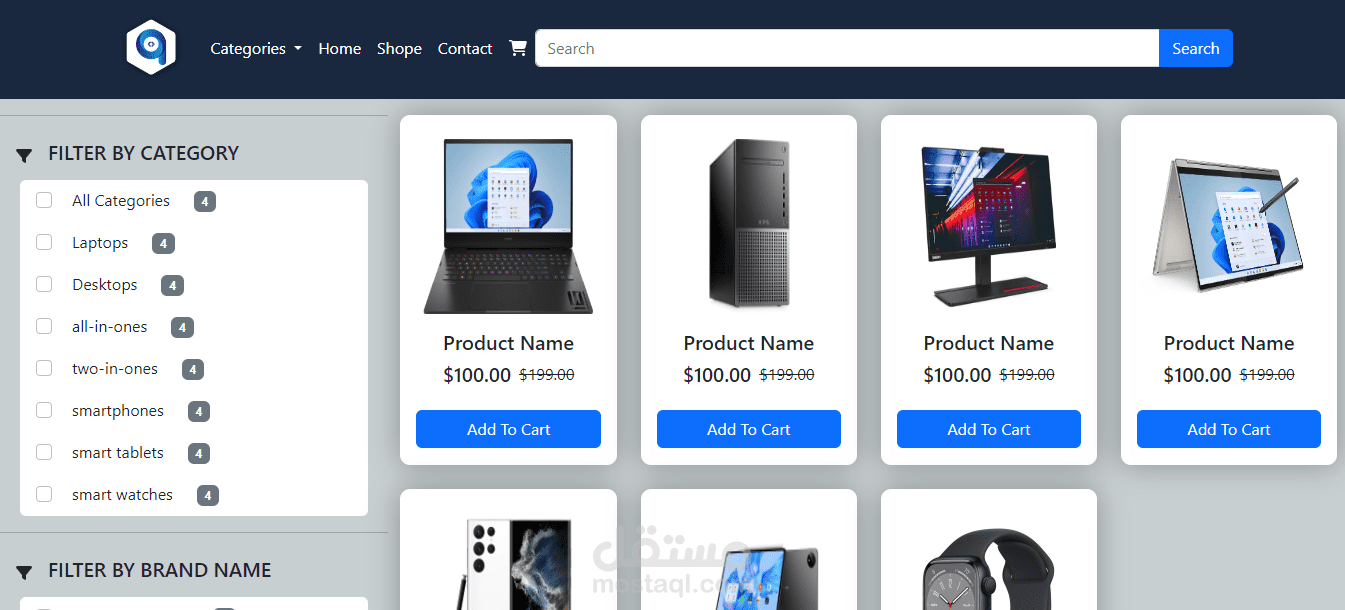
Task: Click the blue Search button
Action: (1196, 48)
